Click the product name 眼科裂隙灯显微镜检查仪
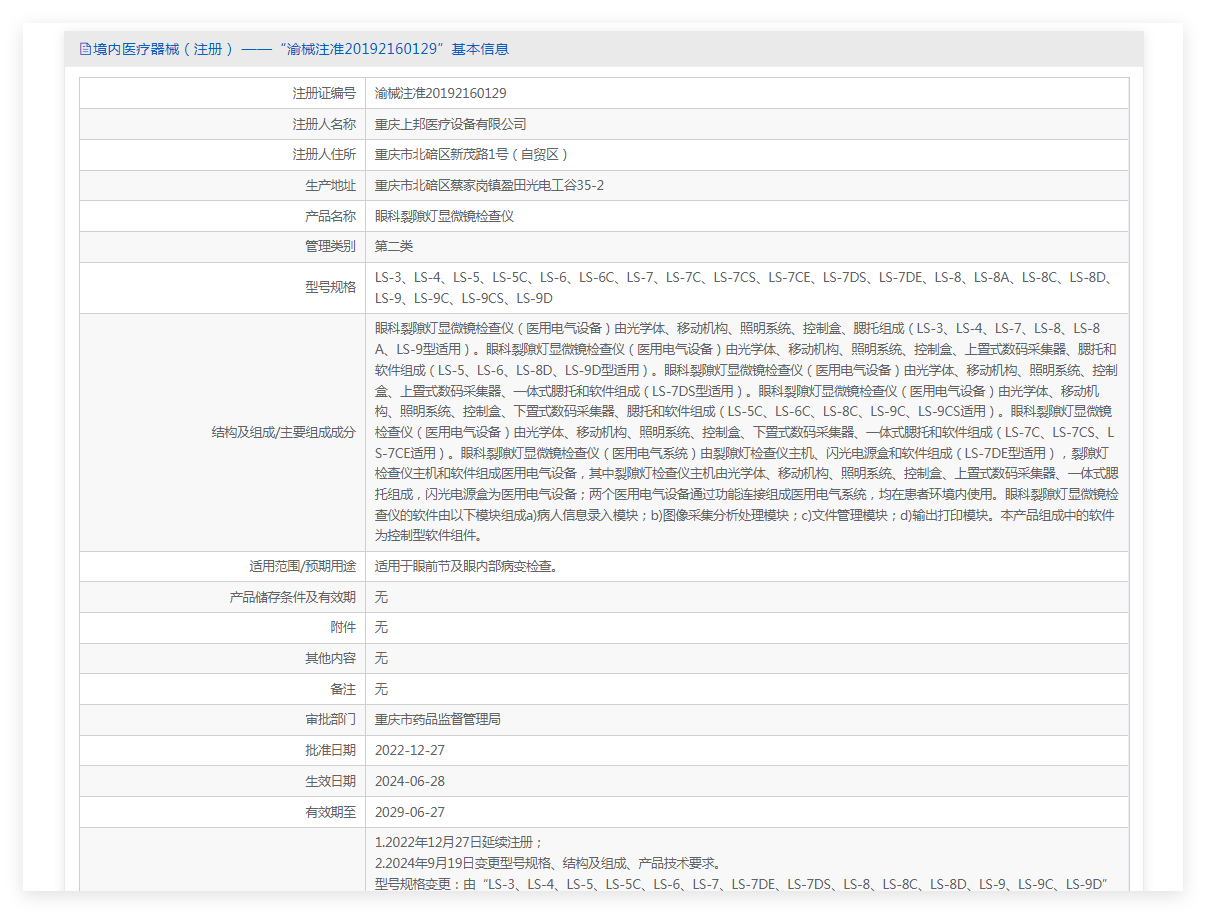 [444, 216]
